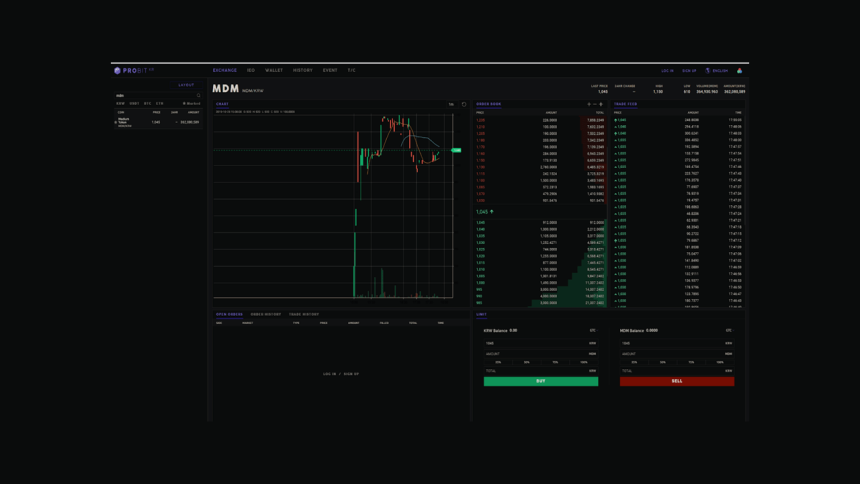
Task: Click the colorful theme icon in top-right corner
Action: 740,71
